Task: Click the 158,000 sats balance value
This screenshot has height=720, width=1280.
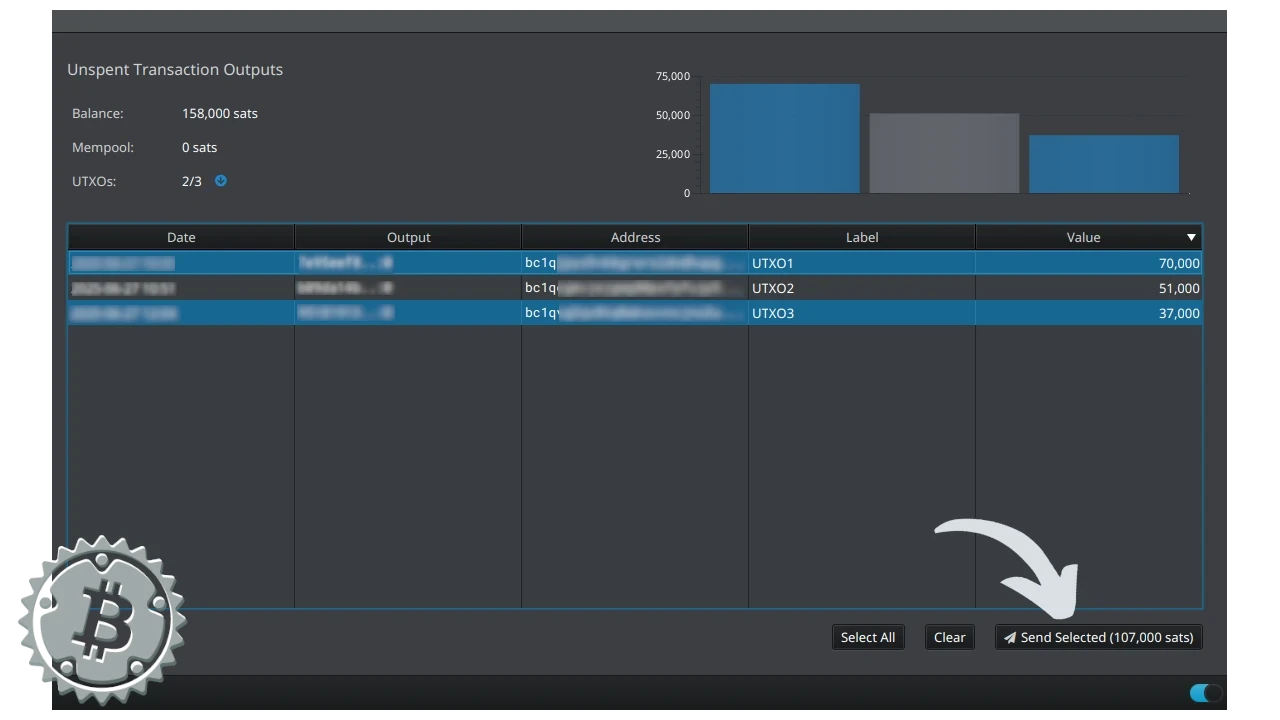Action: point(220,113)
